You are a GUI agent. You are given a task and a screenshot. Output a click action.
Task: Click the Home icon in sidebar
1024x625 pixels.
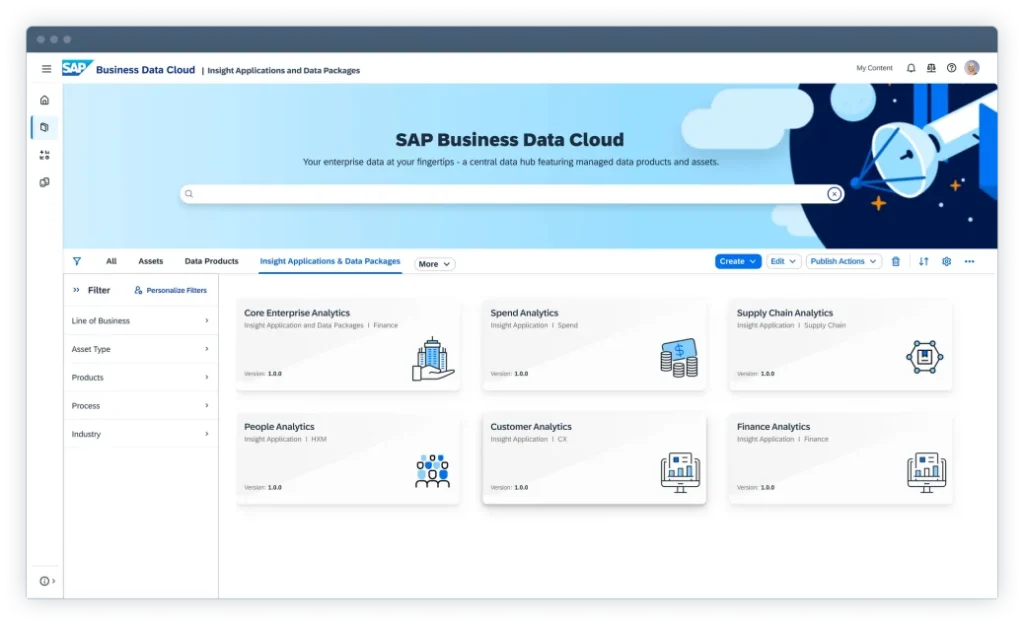44,100
